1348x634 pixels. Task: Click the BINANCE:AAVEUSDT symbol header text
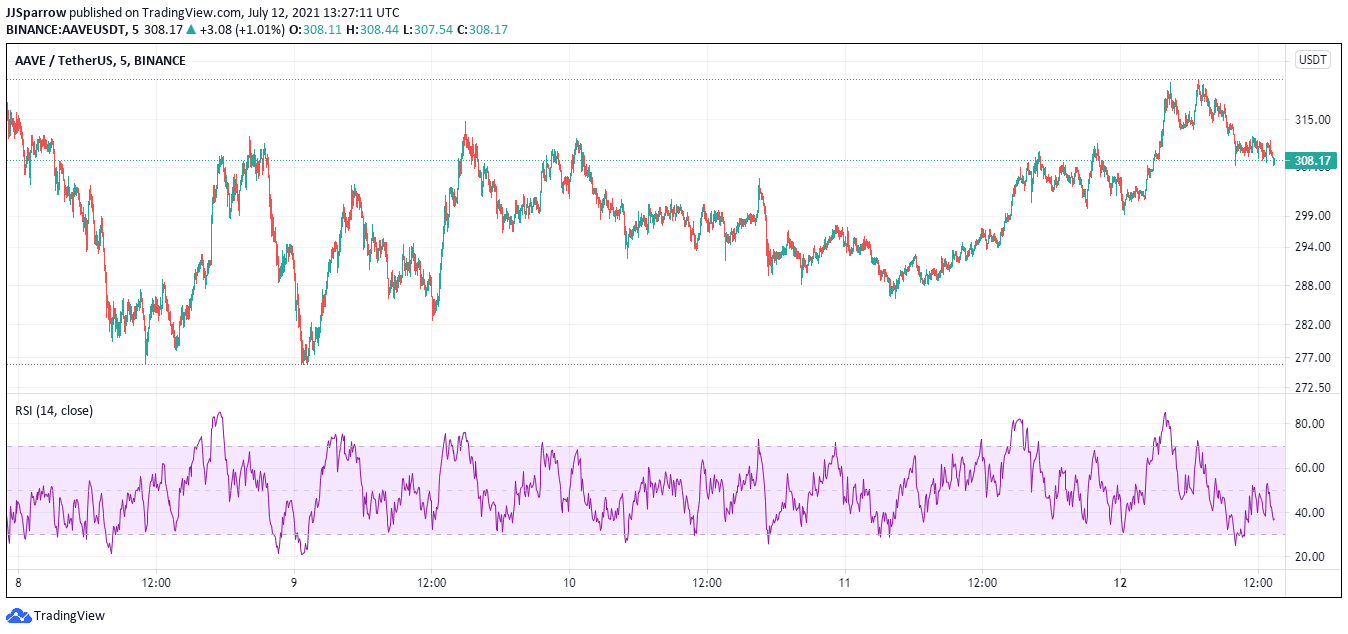pyautogui.click(x=70, y=30)
